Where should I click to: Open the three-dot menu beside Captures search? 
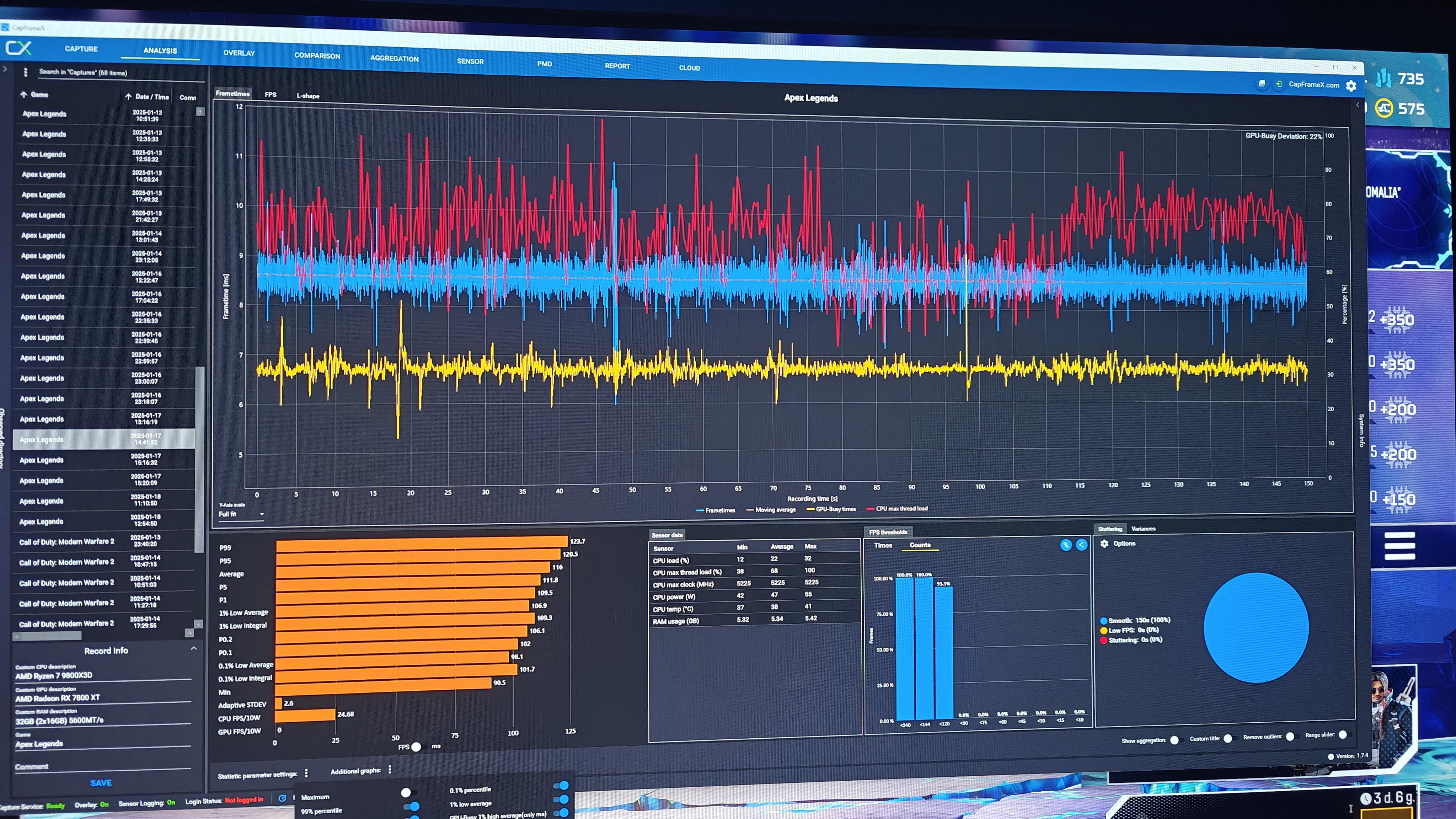pyautogui.click(x=26, y=73)
